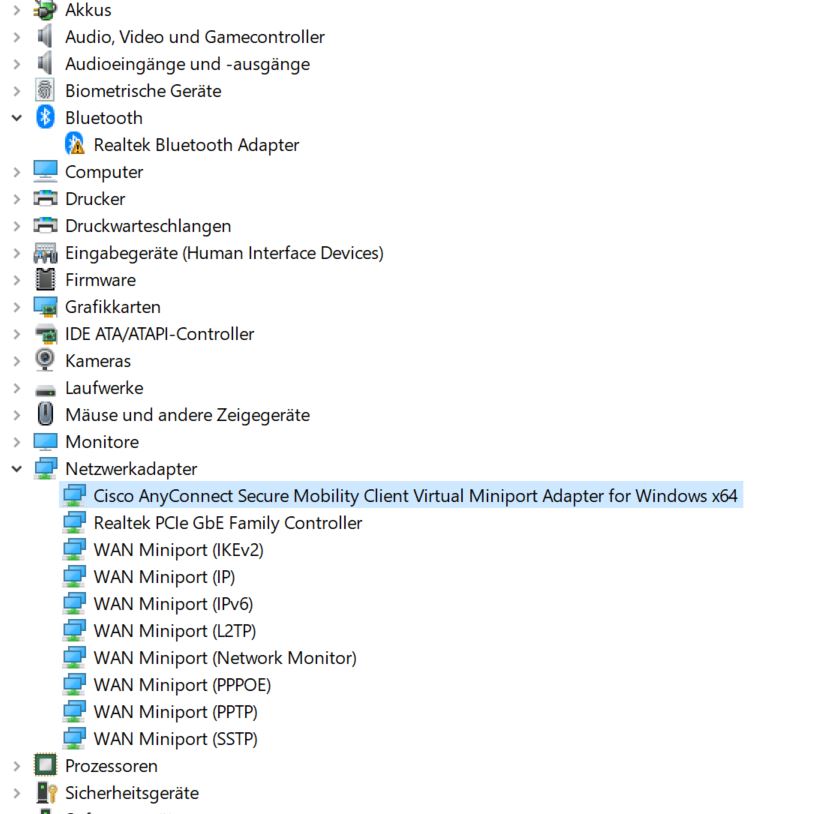Expand the Grafikkarten category
Screen dimensions: 815x814
pos(17,307)
